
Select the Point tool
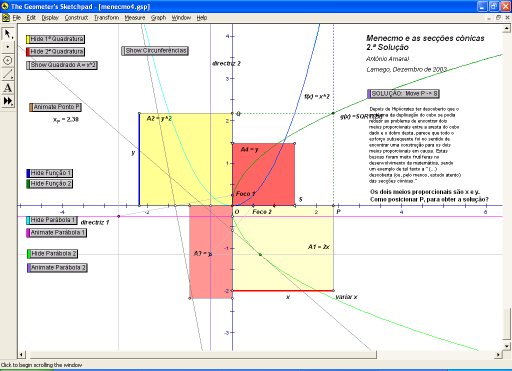[8, 47]
